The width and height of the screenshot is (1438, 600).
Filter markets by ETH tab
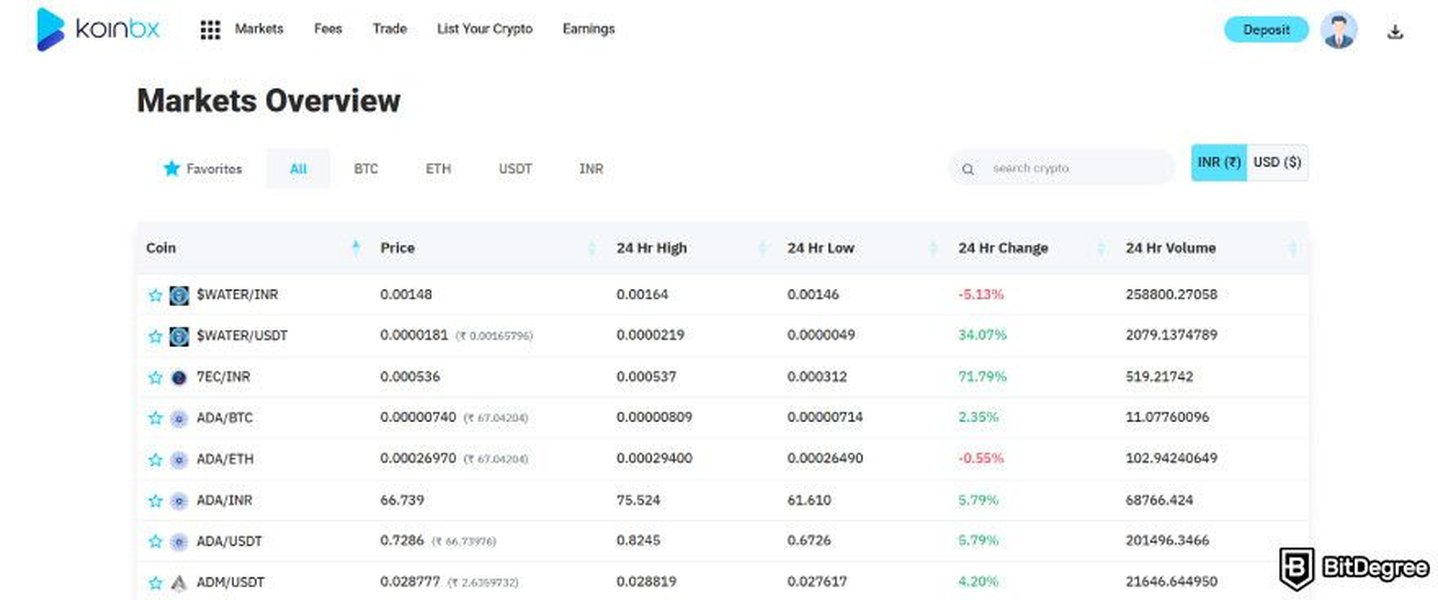[438, 169]
